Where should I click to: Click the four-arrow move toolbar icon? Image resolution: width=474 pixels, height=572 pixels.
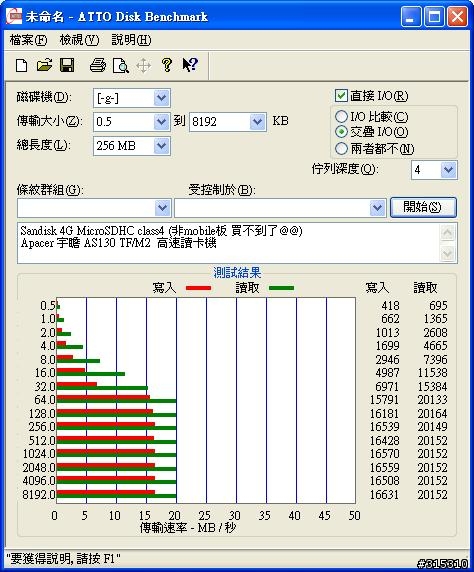point(143,66)
